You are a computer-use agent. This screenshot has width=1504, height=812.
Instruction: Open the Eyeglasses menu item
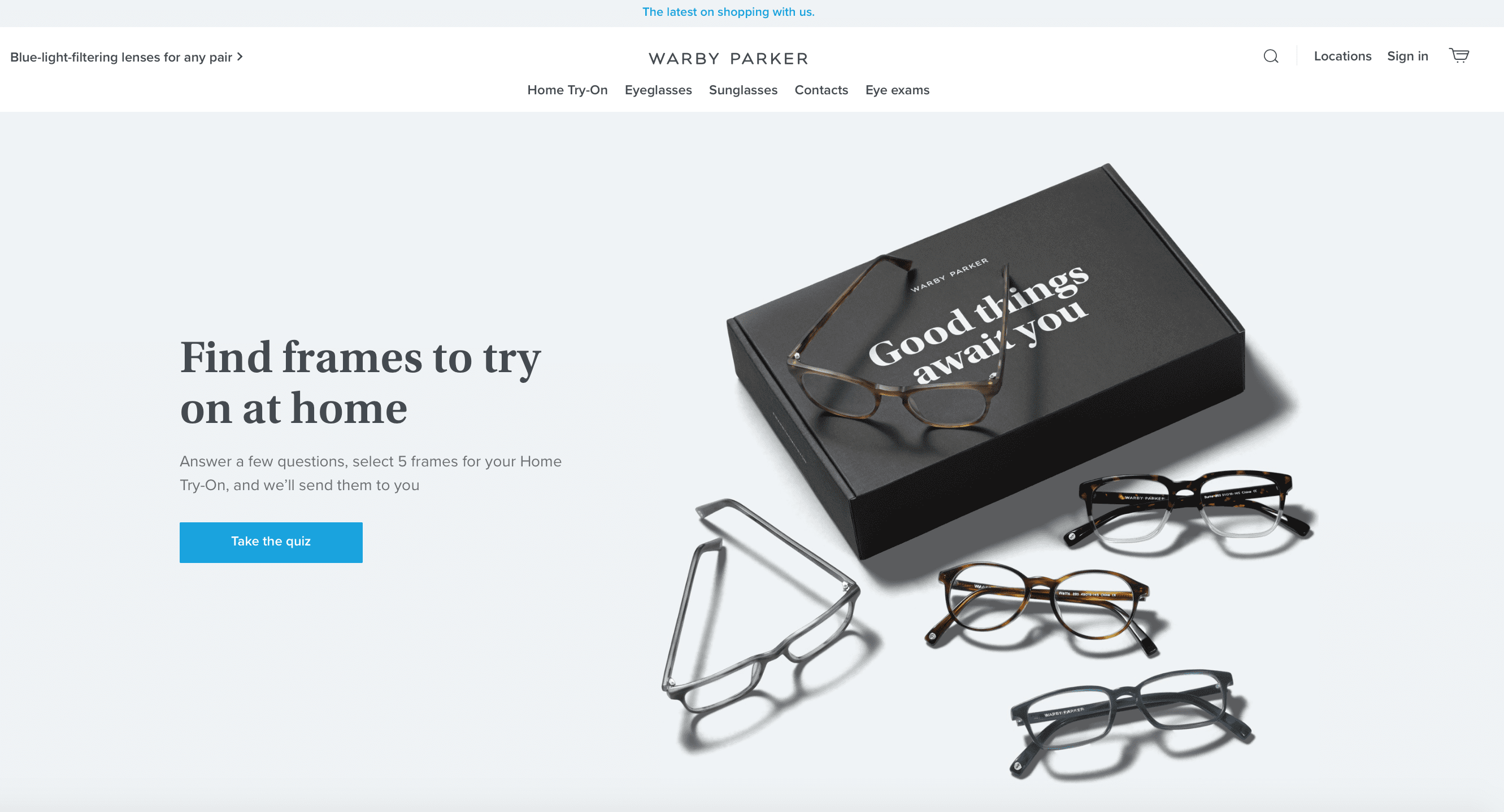pos(658,90)
